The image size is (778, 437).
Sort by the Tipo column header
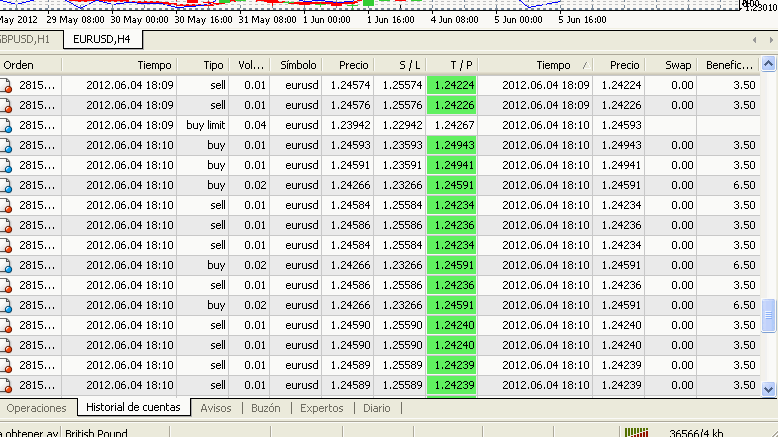(x=213, y=65)
